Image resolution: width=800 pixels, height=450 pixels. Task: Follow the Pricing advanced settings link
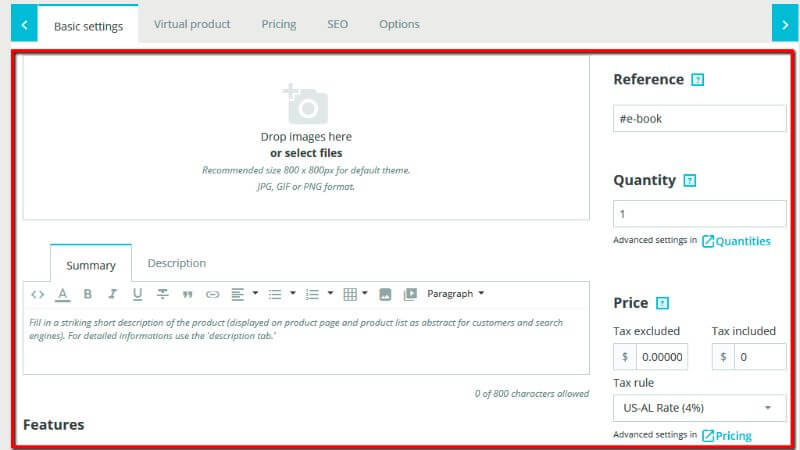727,436
